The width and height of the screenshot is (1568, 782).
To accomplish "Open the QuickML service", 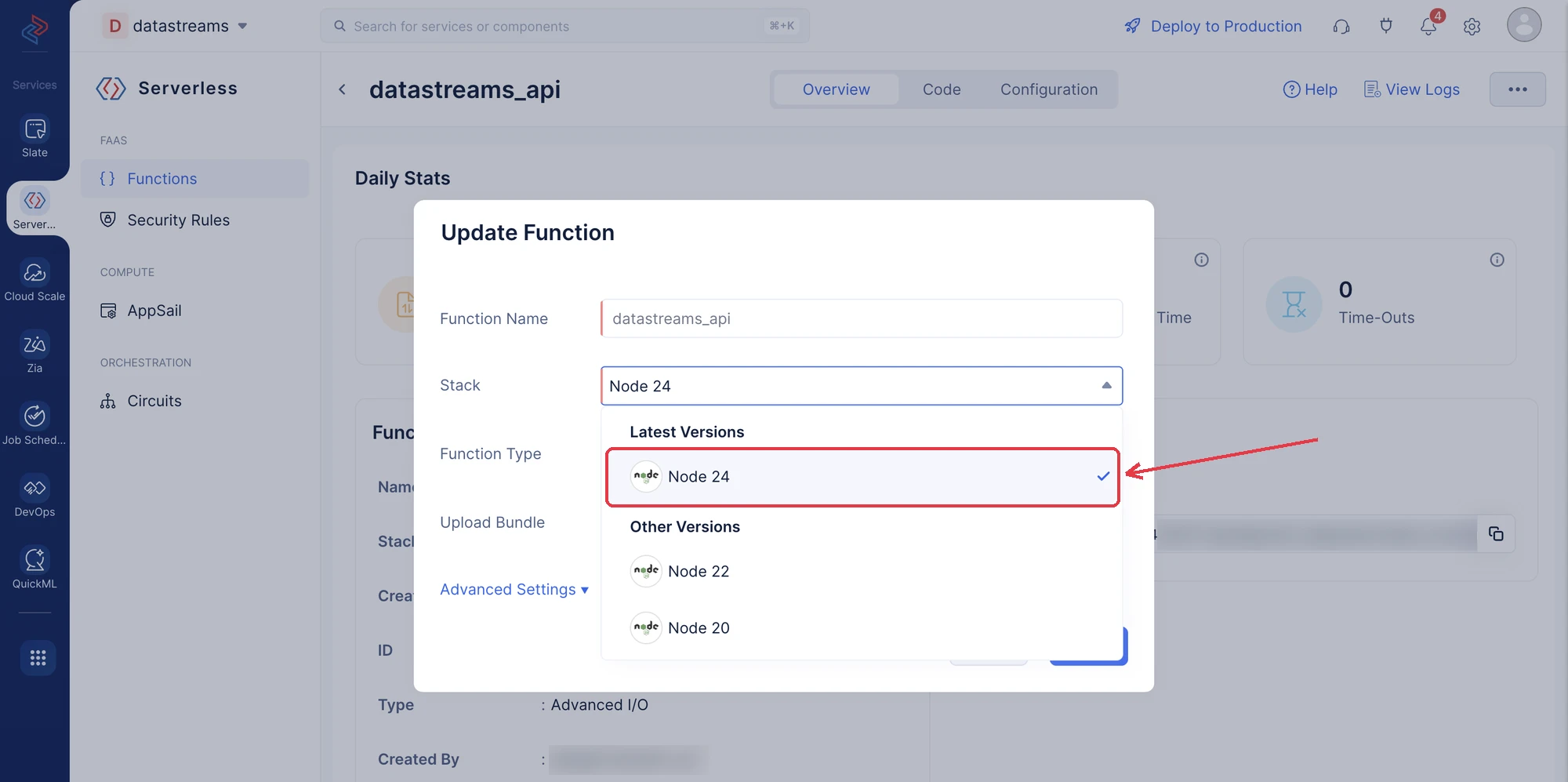I will pos(34,568).
